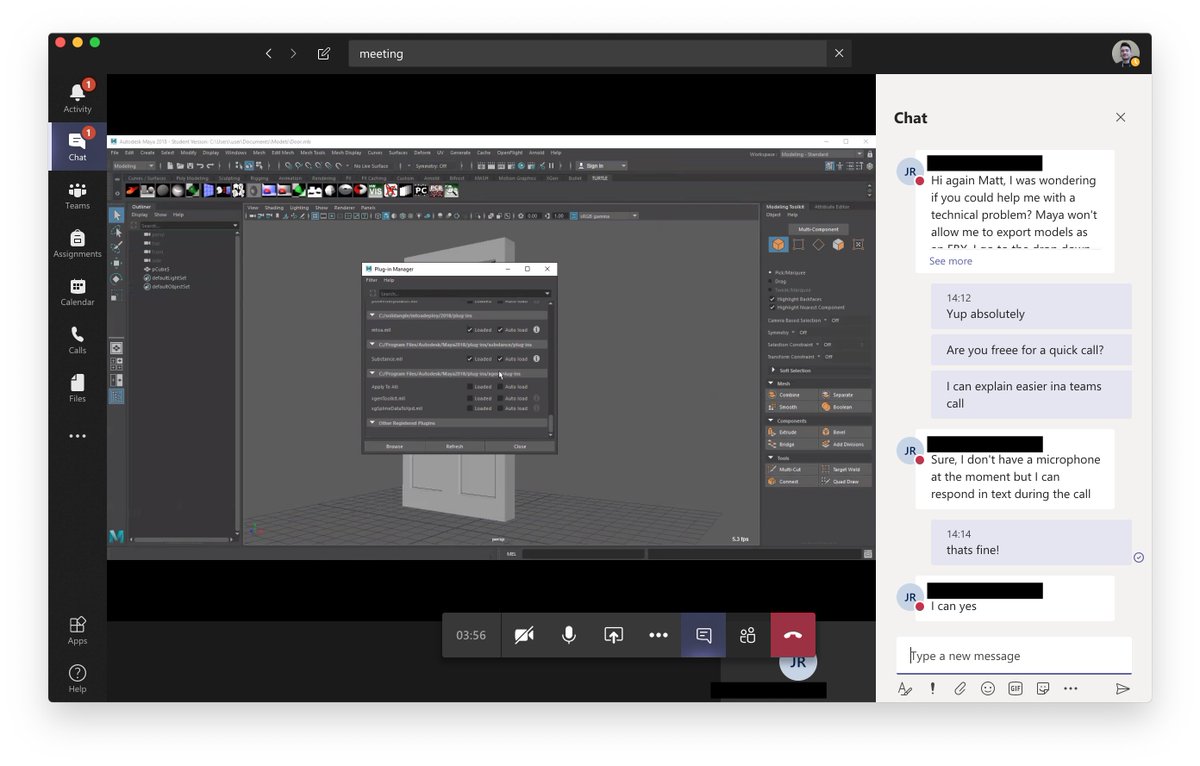Open the Chat section in the sidebar

[x=77, y=146]
